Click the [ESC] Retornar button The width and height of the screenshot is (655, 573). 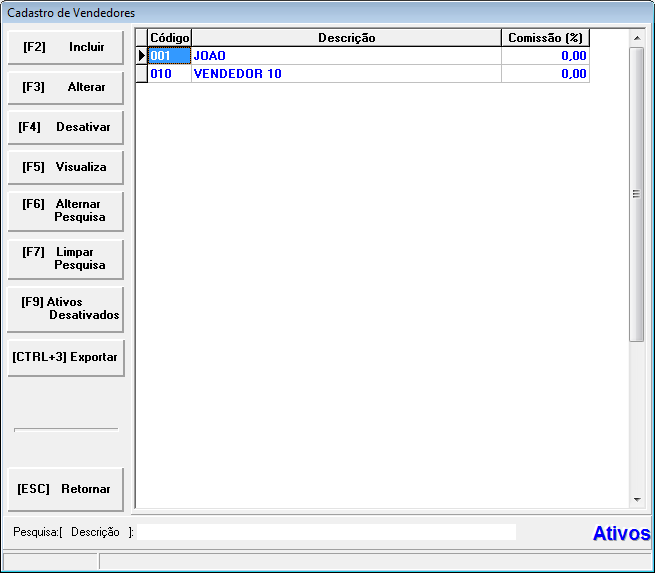65,489
